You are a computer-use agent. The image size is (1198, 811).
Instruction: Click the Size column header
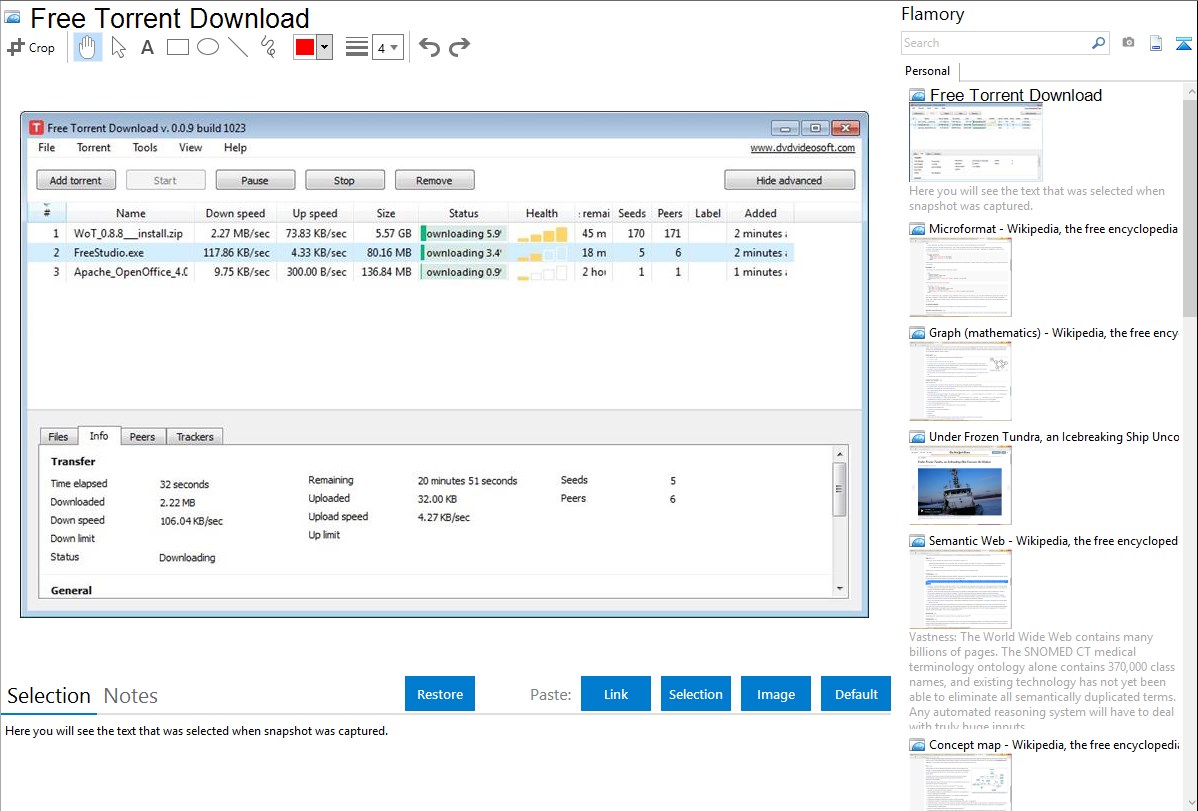pyautogui.click(x=386, y=213)
